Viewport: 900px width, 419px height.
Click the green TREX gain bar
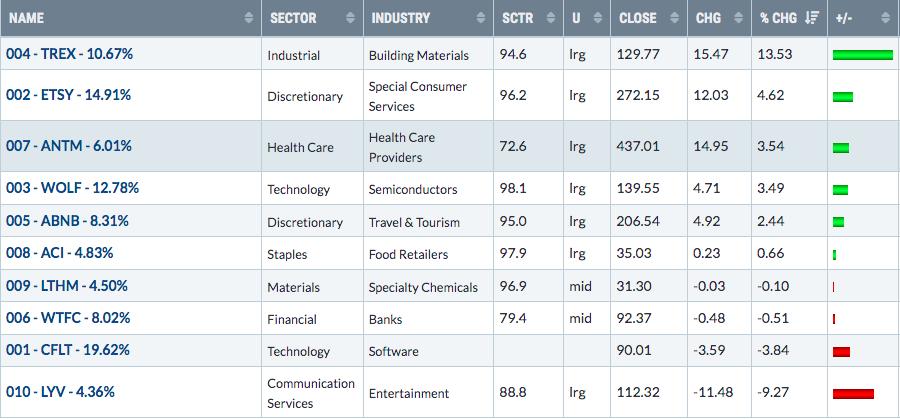pyautogui.click(x=863, y=55)
